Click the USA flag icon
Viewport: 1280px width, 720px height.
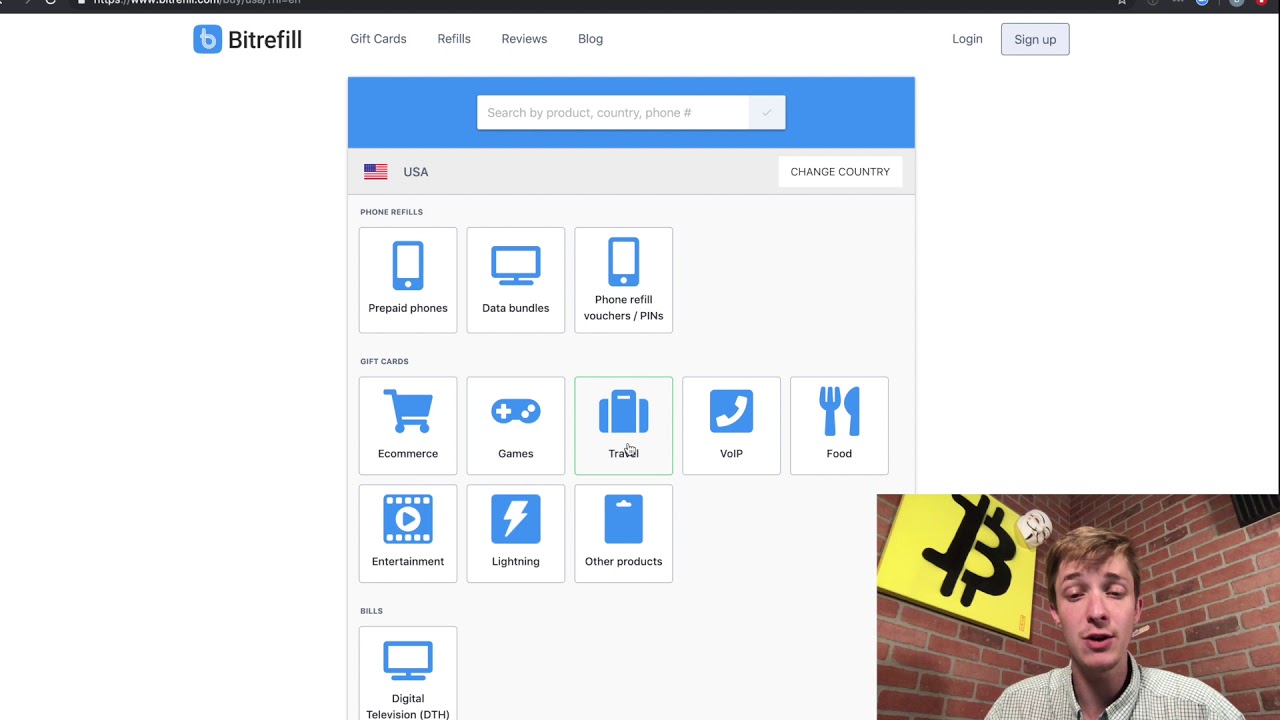coord(376,172)
